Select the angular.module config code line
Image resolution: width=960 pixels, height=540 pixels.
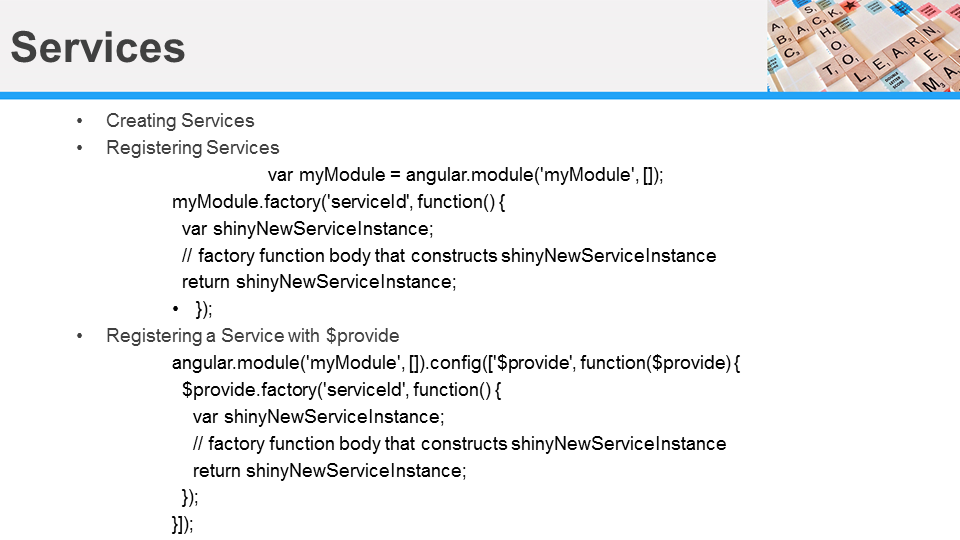pos(456,363)
